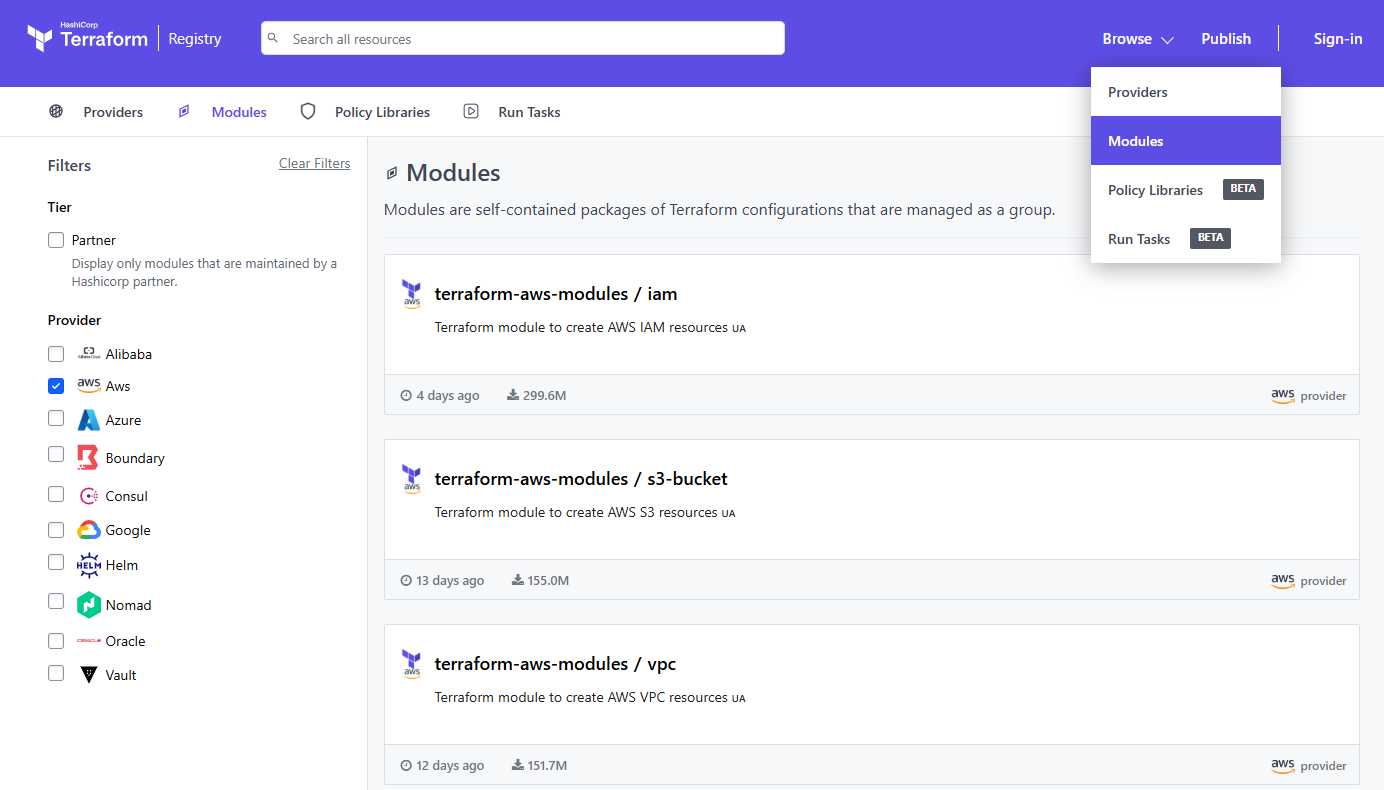Screen dimensions: 1384x790
Task: Click the Nomad provider logo
Action: [89, 605]
